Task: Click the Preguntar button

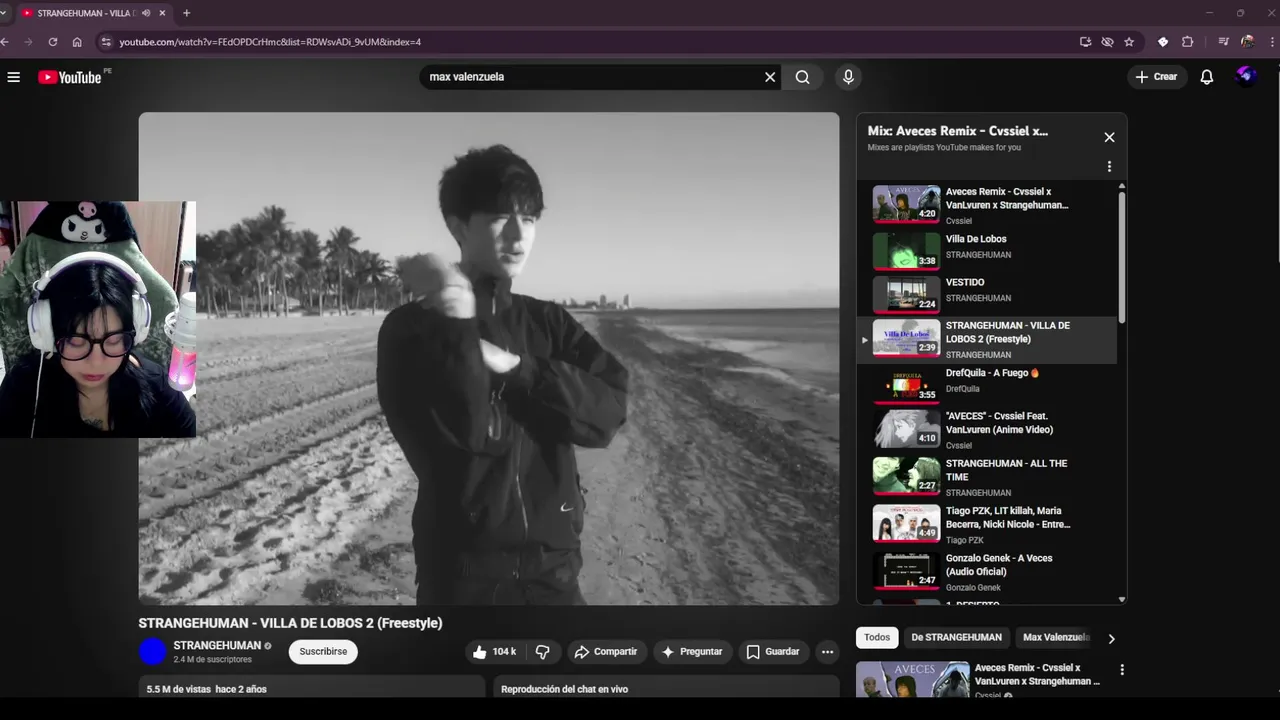Action: pos(692,652)
